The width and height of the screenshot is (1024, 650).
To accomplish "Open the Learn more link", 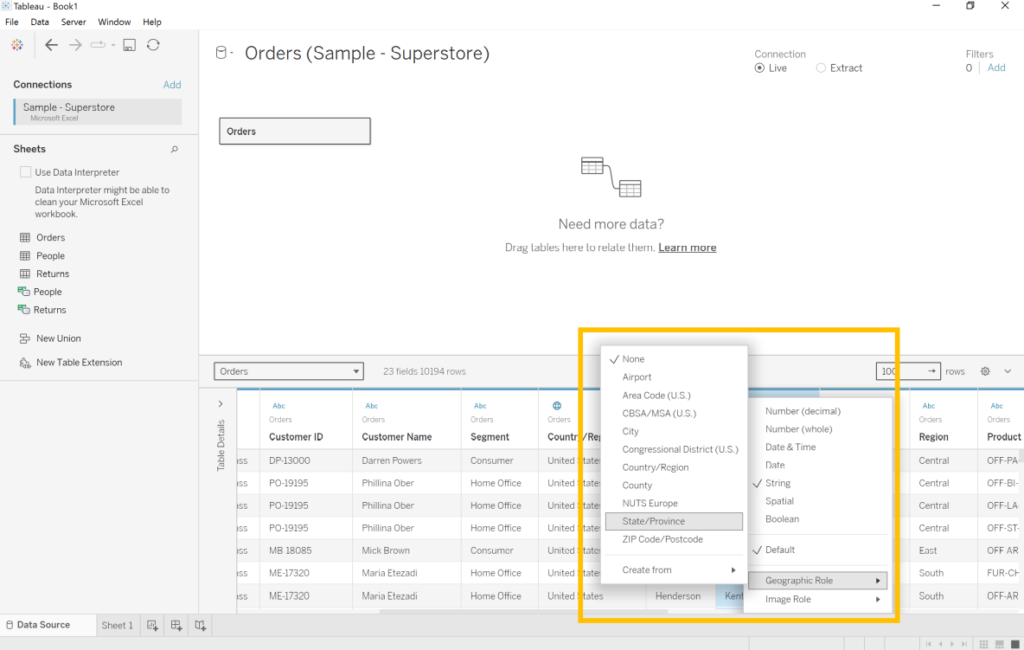I will click(687, 248).
